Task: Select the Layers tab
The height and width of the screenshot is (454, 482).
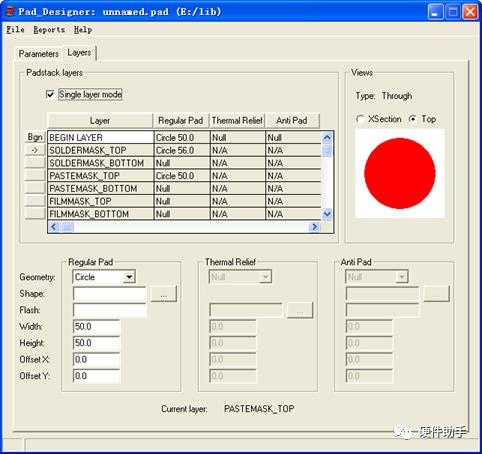Action: 79,53
